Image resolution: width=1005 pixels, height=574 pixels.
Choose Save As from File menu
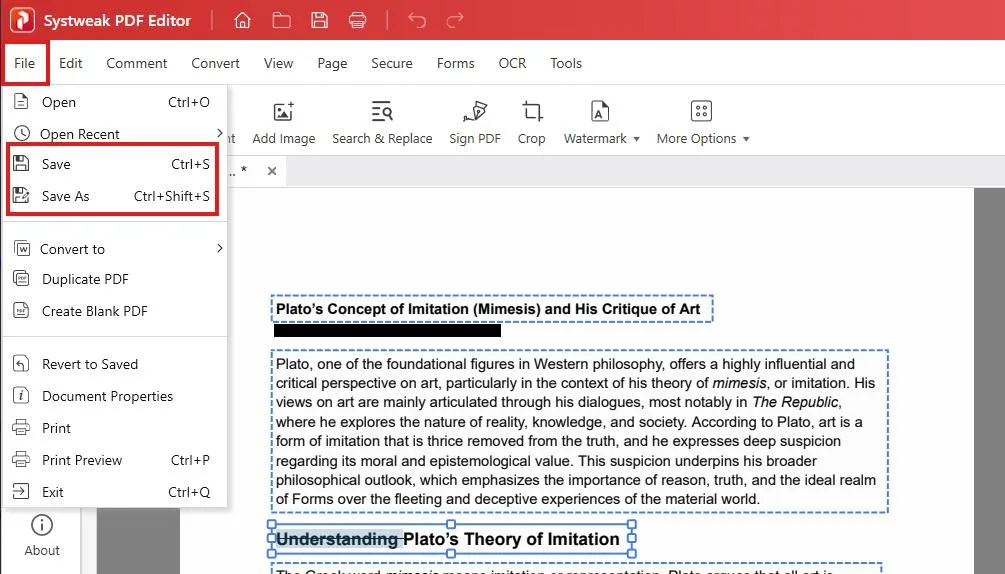click(x=66, y=197)
